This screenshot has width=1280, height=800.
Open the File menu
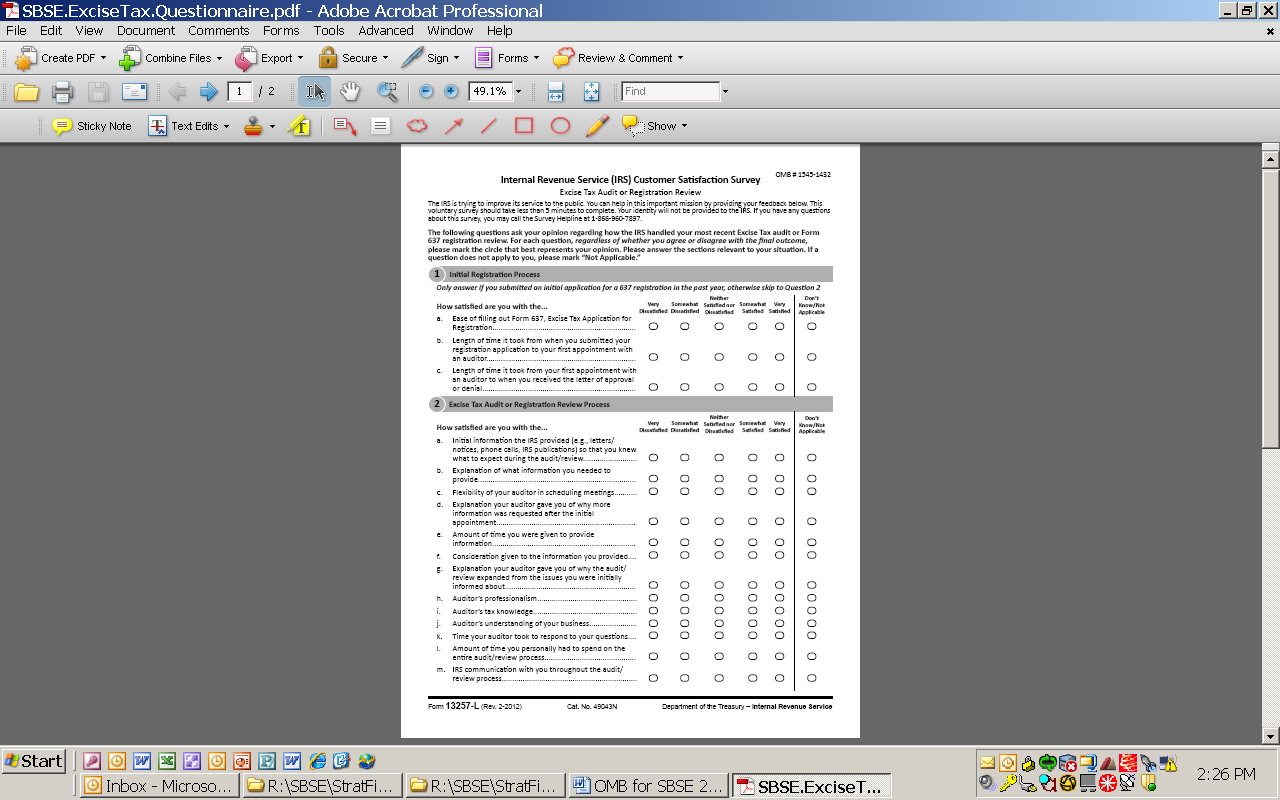[x=16, y=31]
